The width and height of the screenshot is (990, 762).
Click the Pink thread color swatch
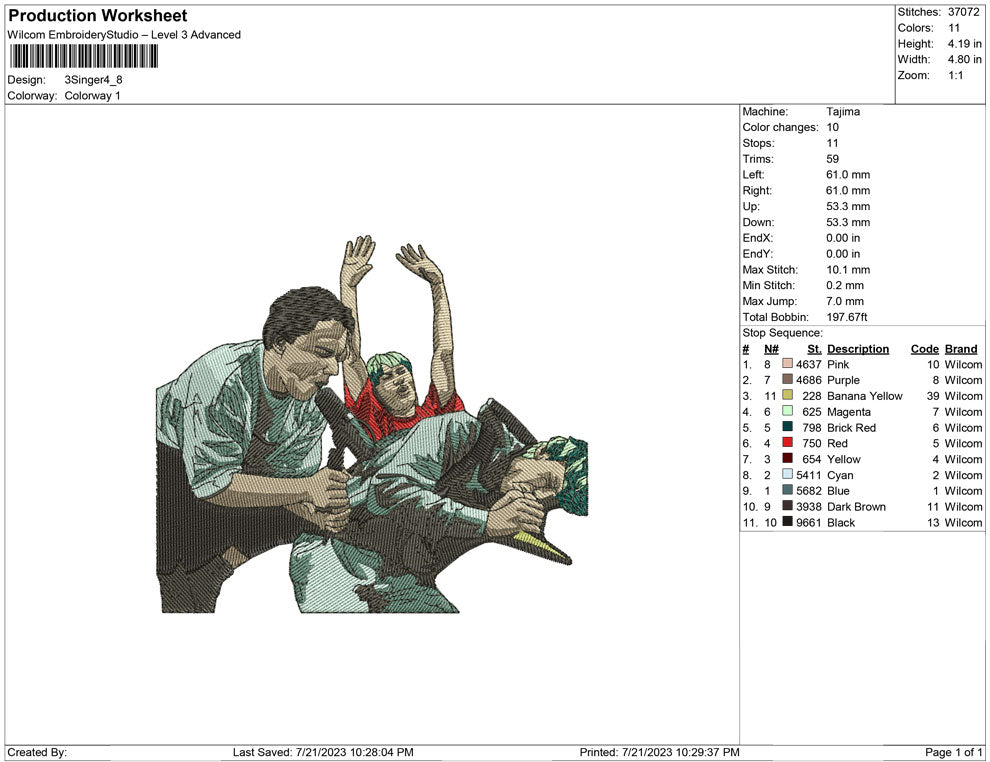click(787, 364)
